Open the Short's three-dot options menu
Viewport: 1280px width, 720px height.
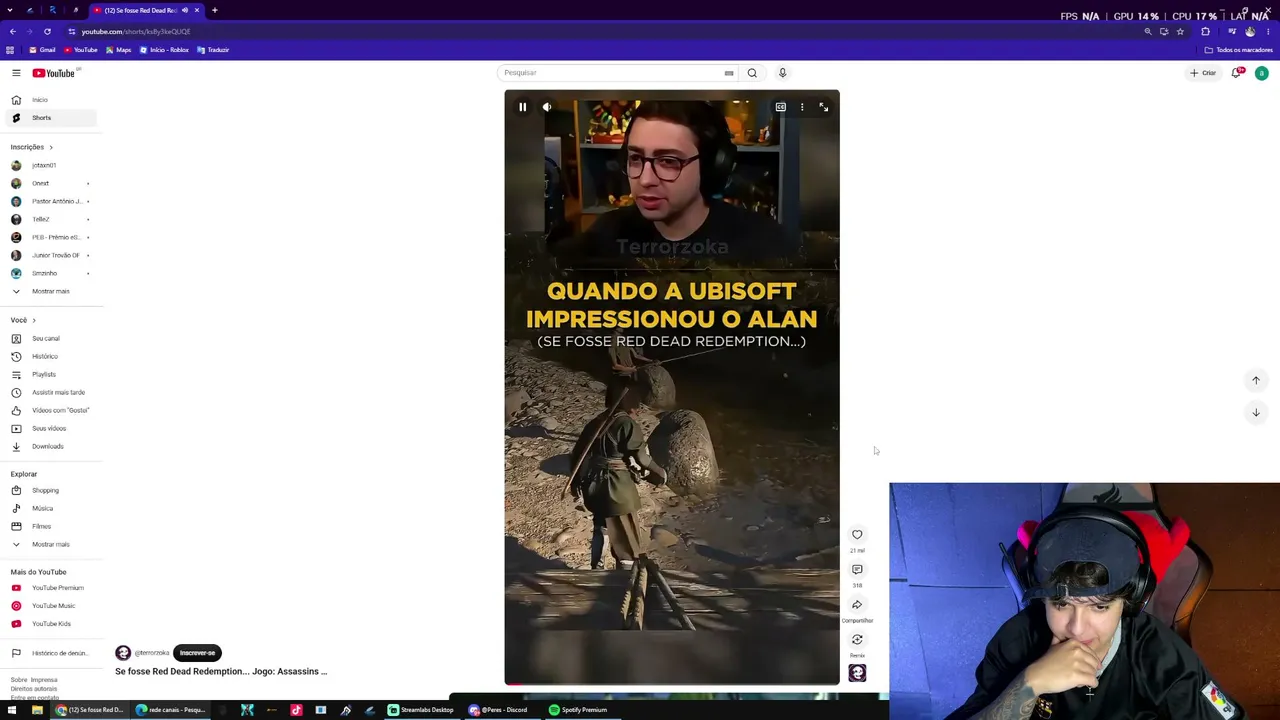coord(802,107)
